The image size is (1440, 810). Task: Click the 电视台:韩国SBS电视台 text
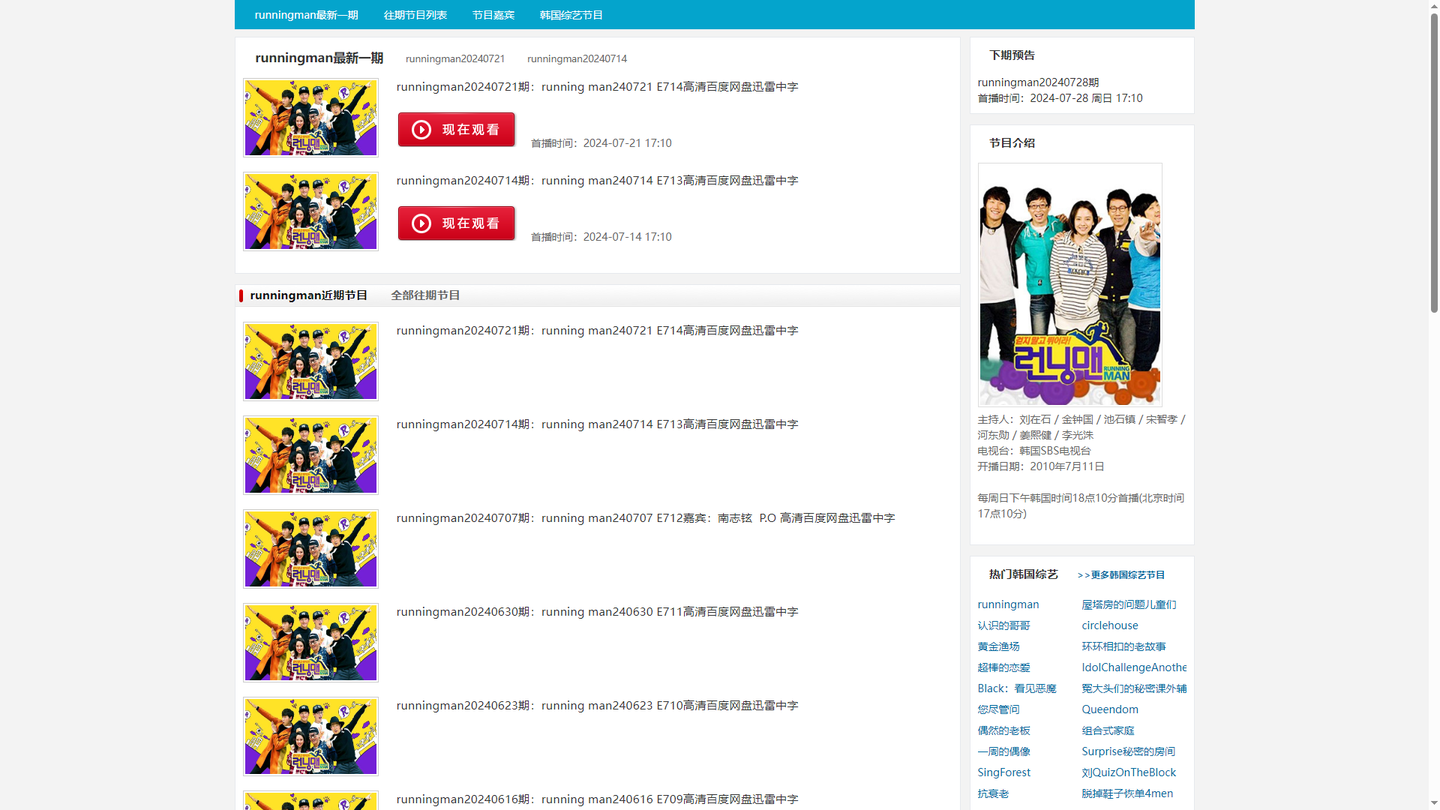click(x=1034, y=451)
